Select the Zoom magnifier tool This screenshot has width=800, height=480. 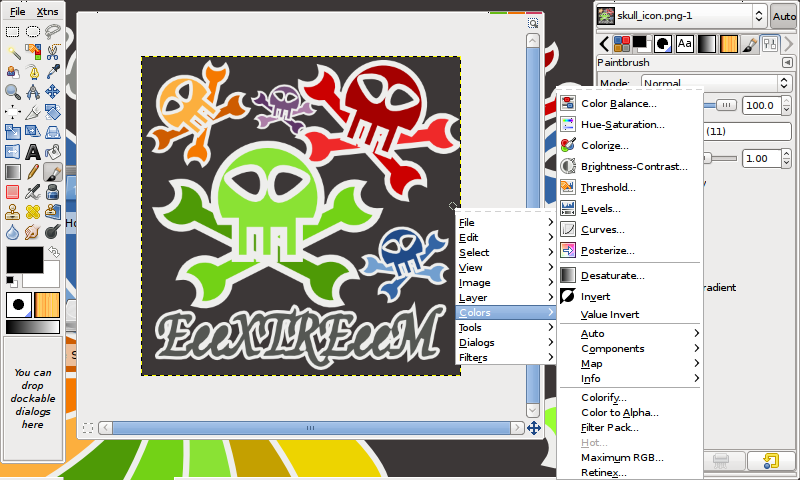click(x=12, y=92)
